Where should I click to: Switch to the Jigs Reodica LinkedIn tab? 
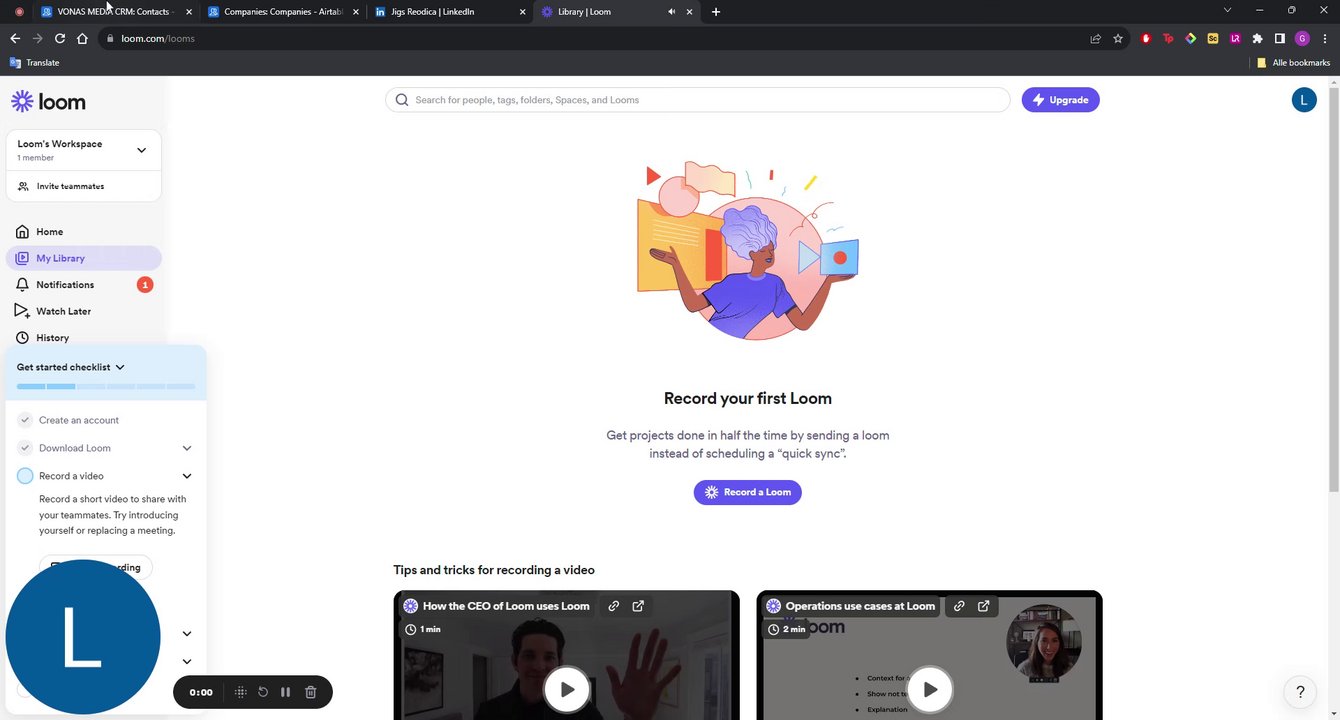coord(448,12)
